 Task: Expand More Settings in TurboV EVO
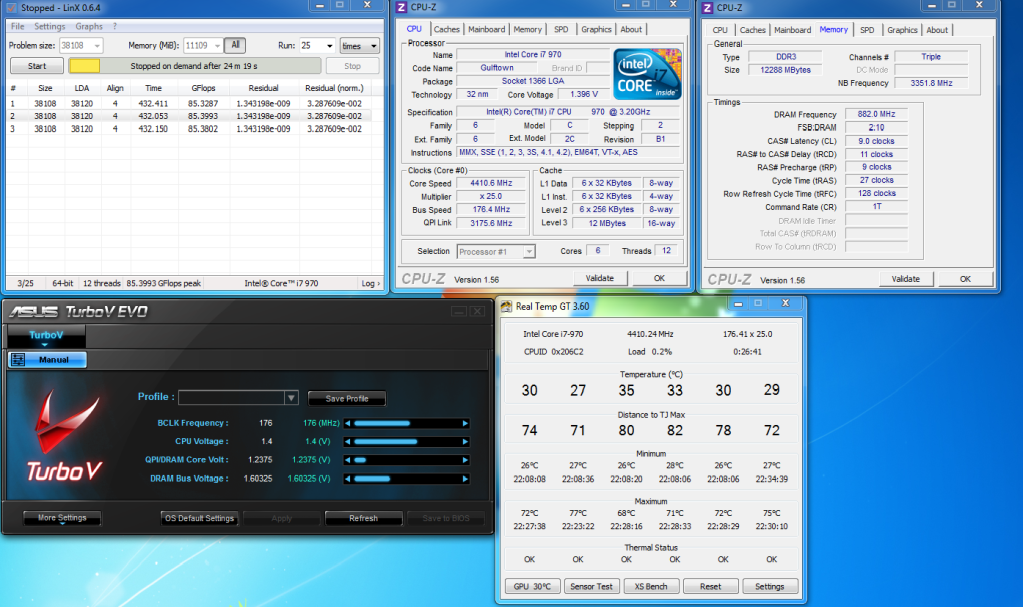click(62, 518)
